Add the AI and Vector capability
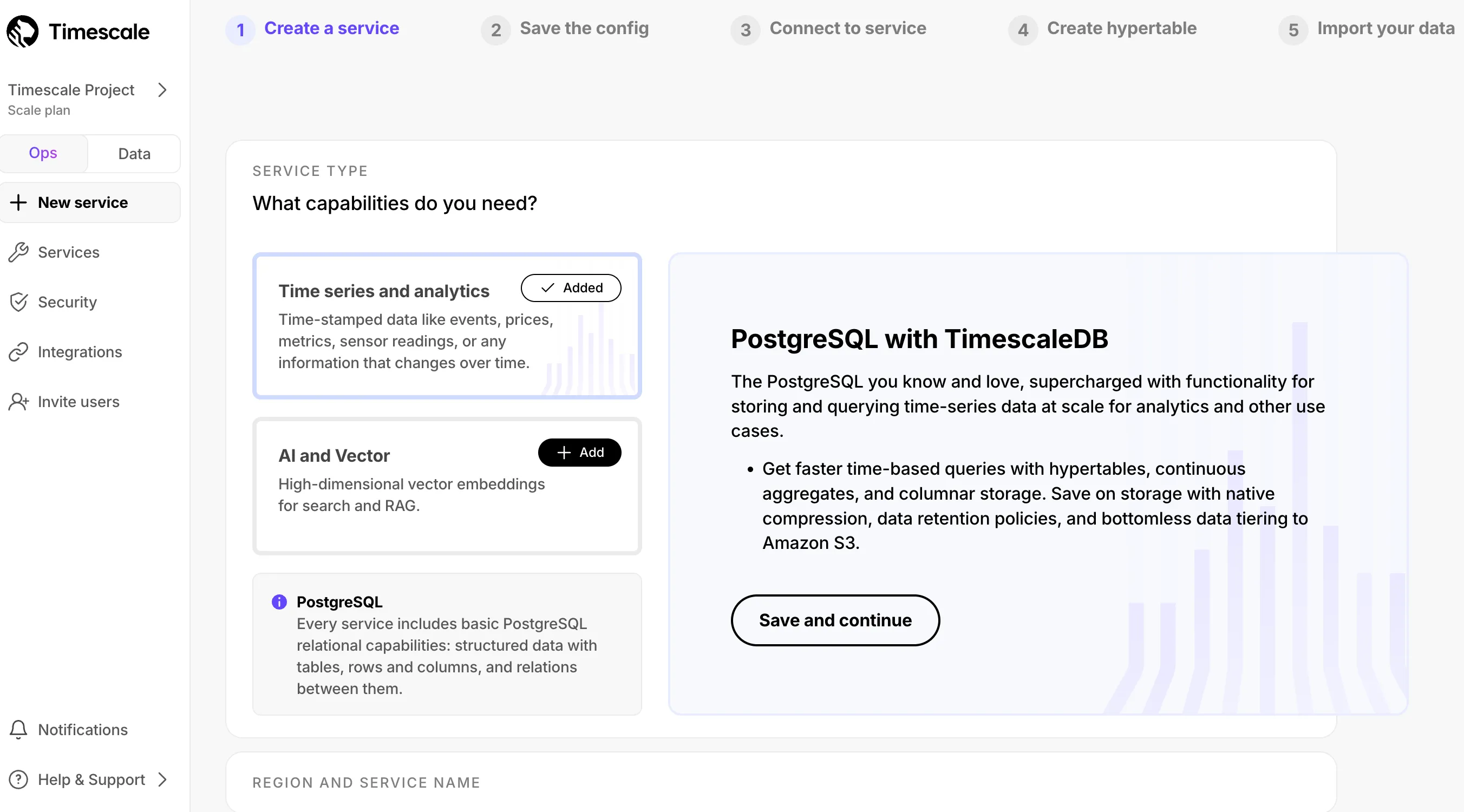This screenshot has width=1464, height=812. (579, 453)
